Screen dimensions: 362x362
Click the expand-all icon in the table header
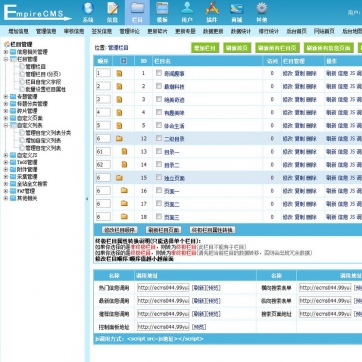click(124, 61)
